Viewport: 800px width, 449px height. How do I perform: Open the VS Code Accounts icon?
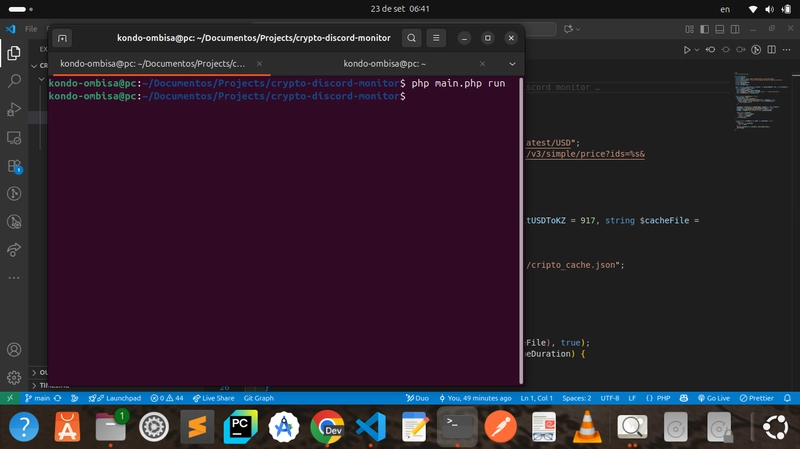pos(14,351)
